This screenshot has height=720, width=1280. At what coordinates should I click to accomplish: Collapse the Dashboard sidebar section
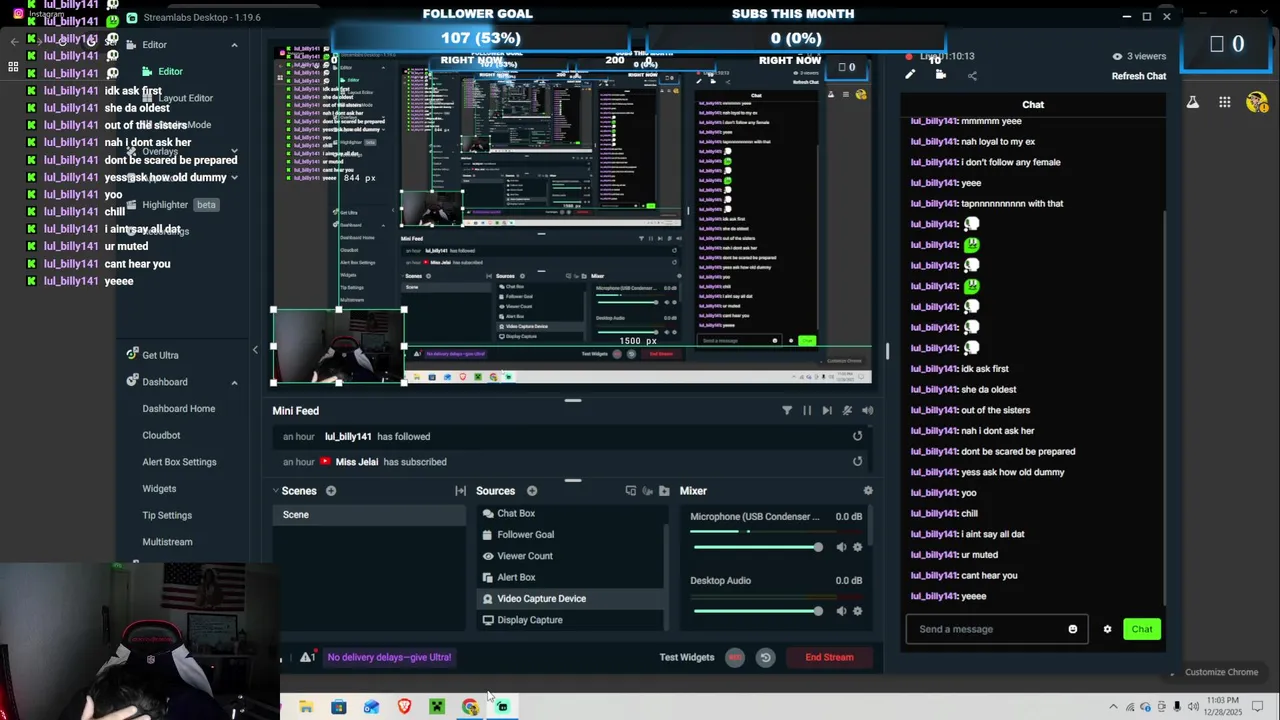pos(234,382)
